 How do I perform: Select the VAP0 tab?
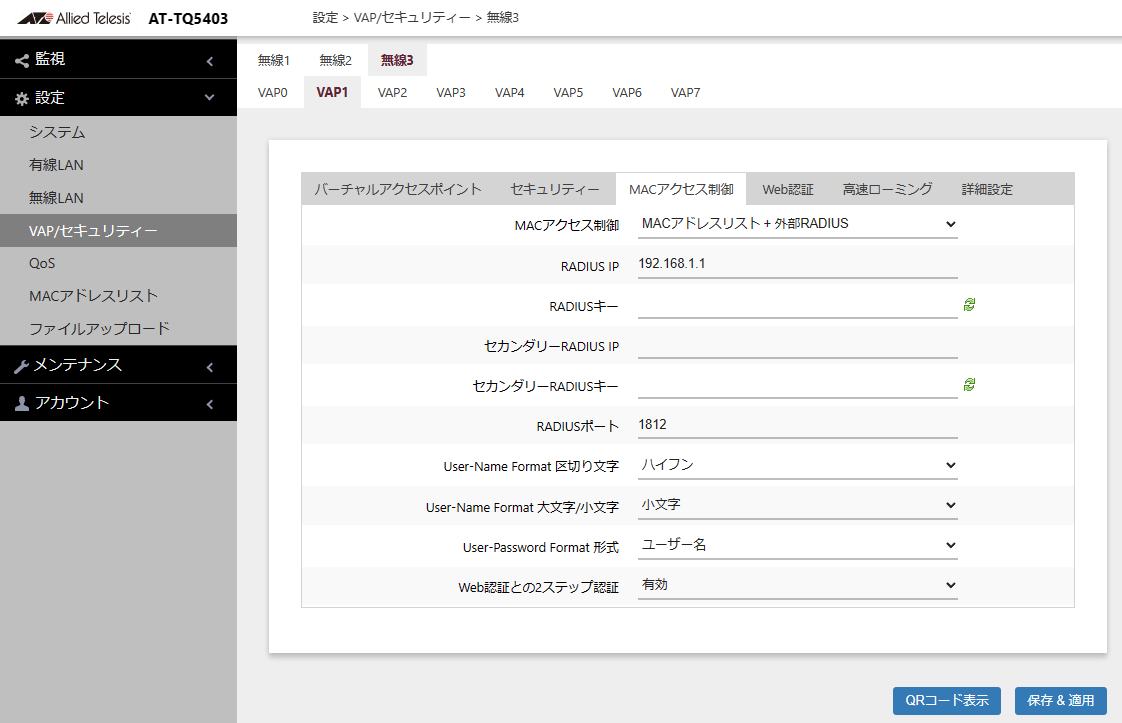point(273,92)
